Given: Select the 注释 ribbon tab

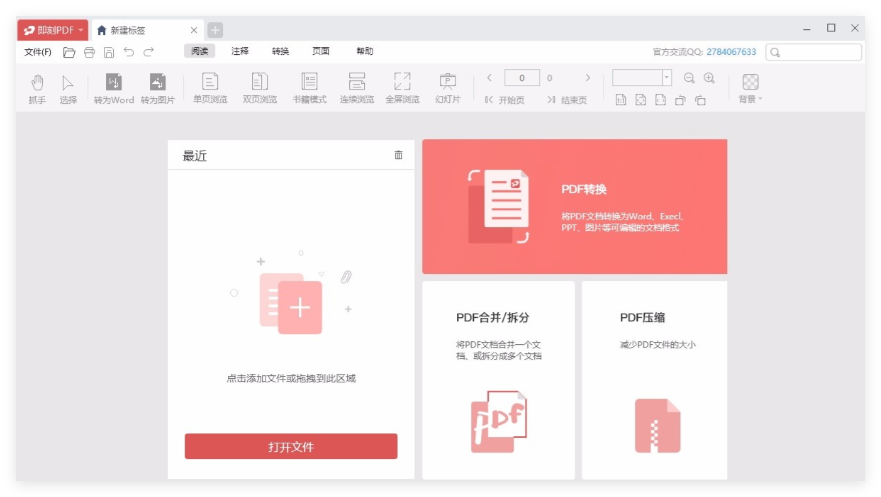Looking at the screenshot, I should (240, 51).
